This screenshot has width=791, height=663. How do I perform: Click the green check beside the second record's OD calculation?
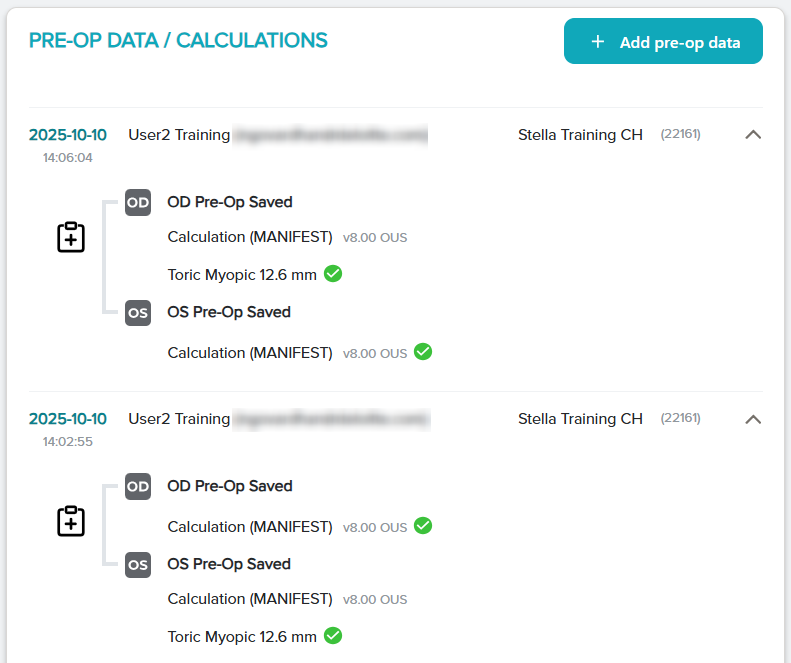[x=423, y=526]
